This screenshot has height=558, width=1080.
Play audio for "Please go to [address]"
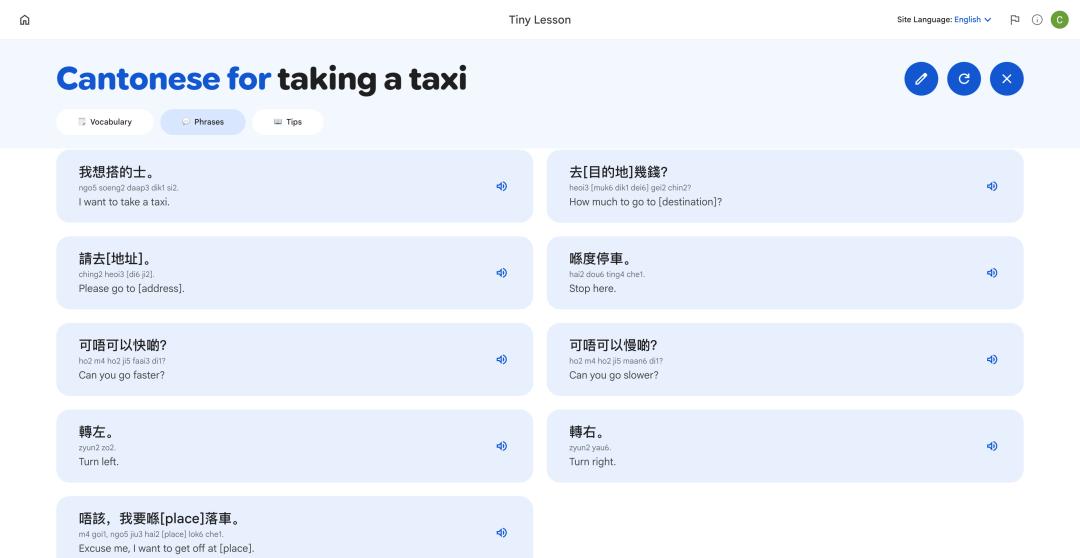click(501, 273)
